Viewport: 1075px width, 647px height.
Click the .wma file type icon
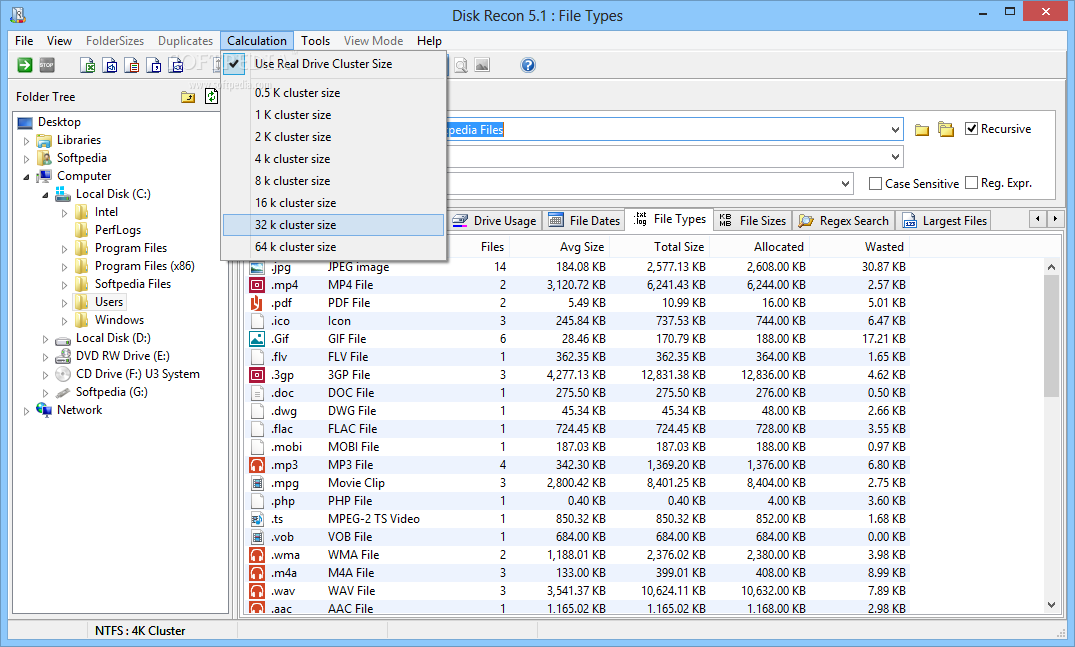click(257, 554)
